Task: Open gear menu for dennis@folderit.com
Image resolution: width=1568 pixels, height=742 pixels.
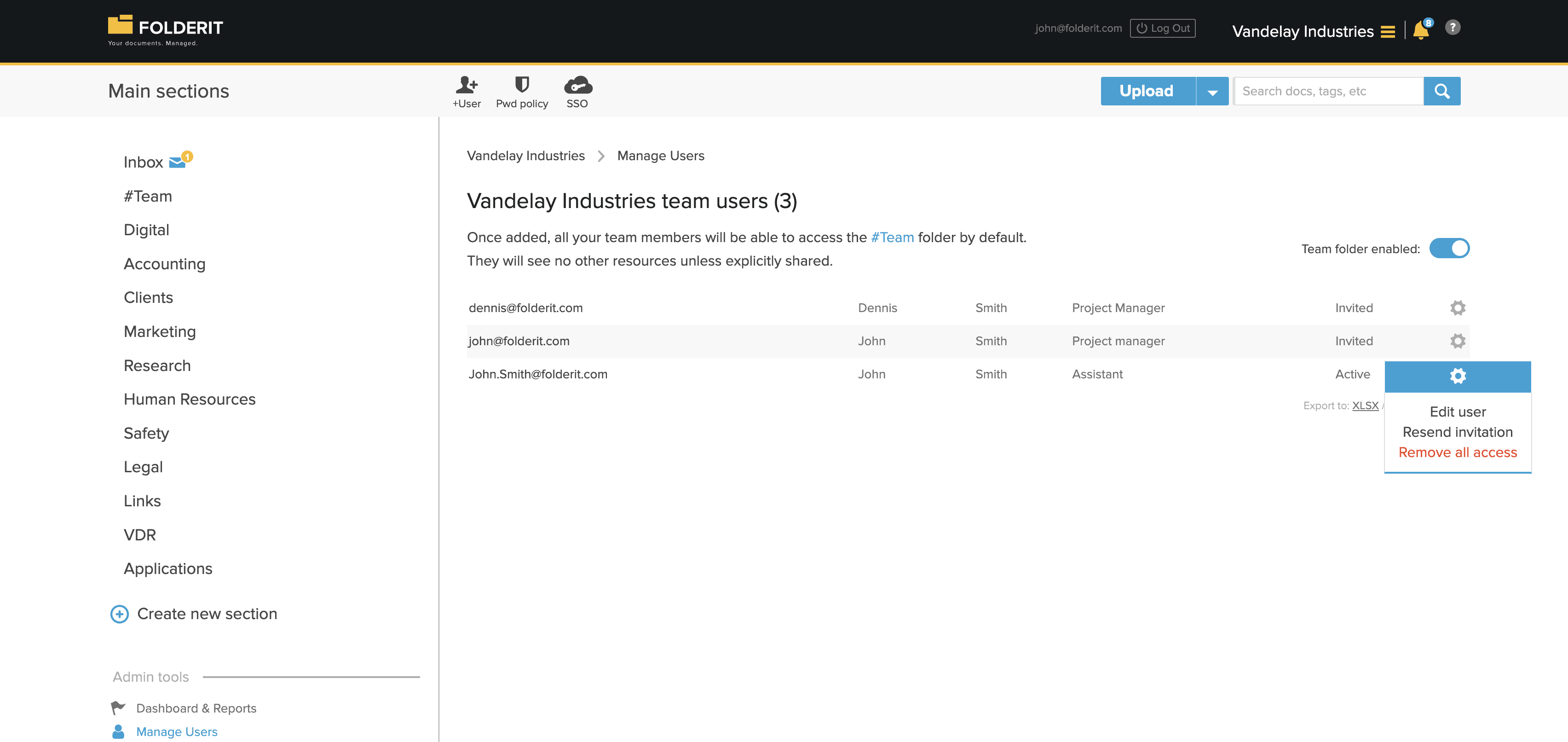Action: [x=1457, y=307]
